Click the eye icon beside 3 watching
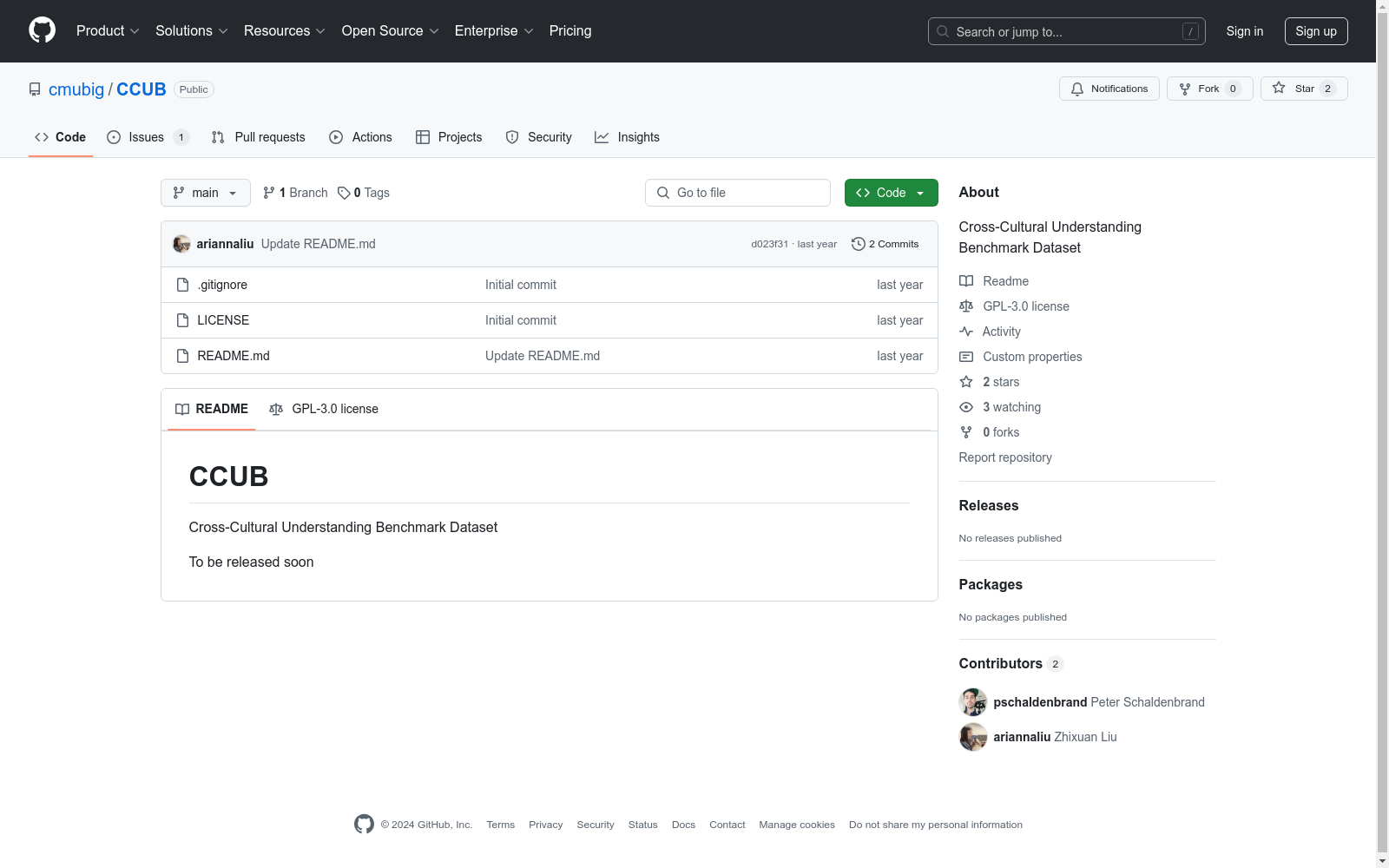The height and width of the screenshot is (868, 1389). pyautogui.click(x=966, y=407)
